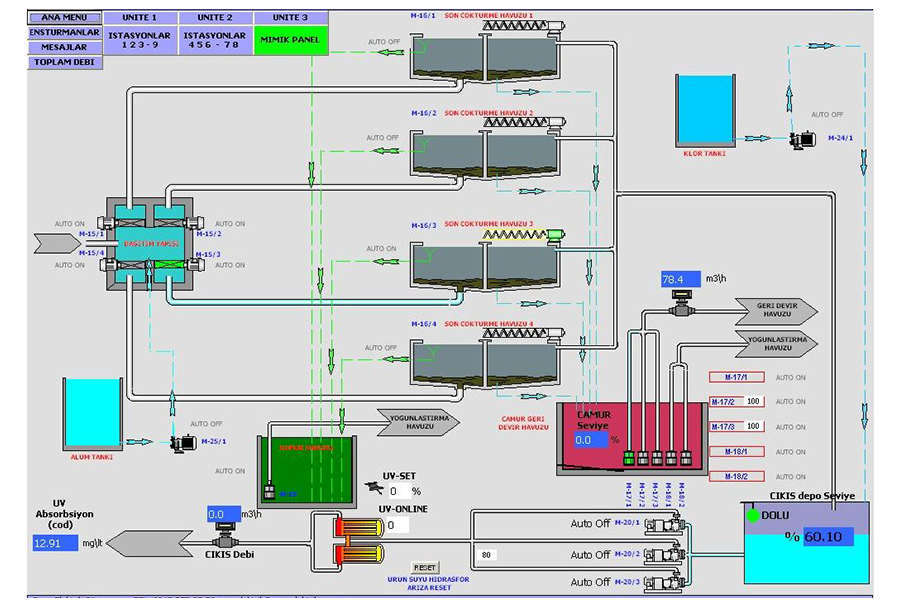The image size is (900, 607).
Task: Click the UV-SET percent input field
Action: click(398, 492)
